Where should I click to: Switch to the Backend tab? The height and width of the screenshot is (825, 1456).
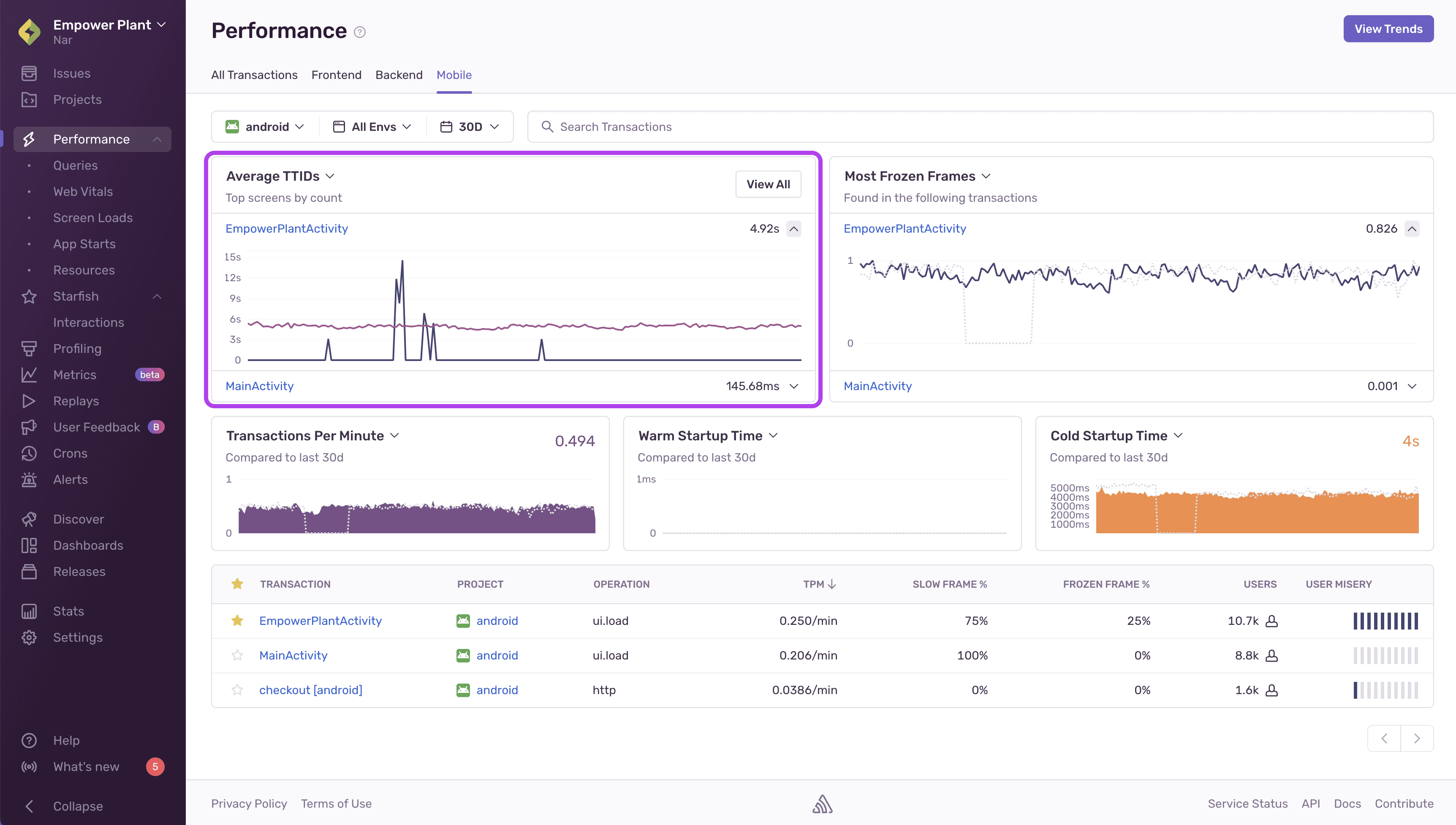[x=399, y=75]
